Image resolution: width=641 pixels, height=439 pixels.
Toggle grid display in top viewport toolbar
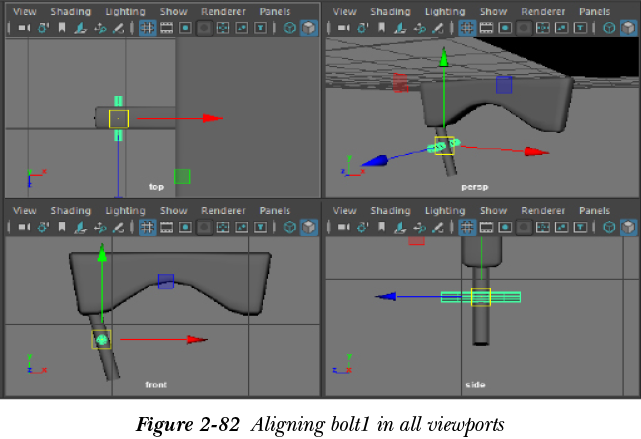coord(147,29)
